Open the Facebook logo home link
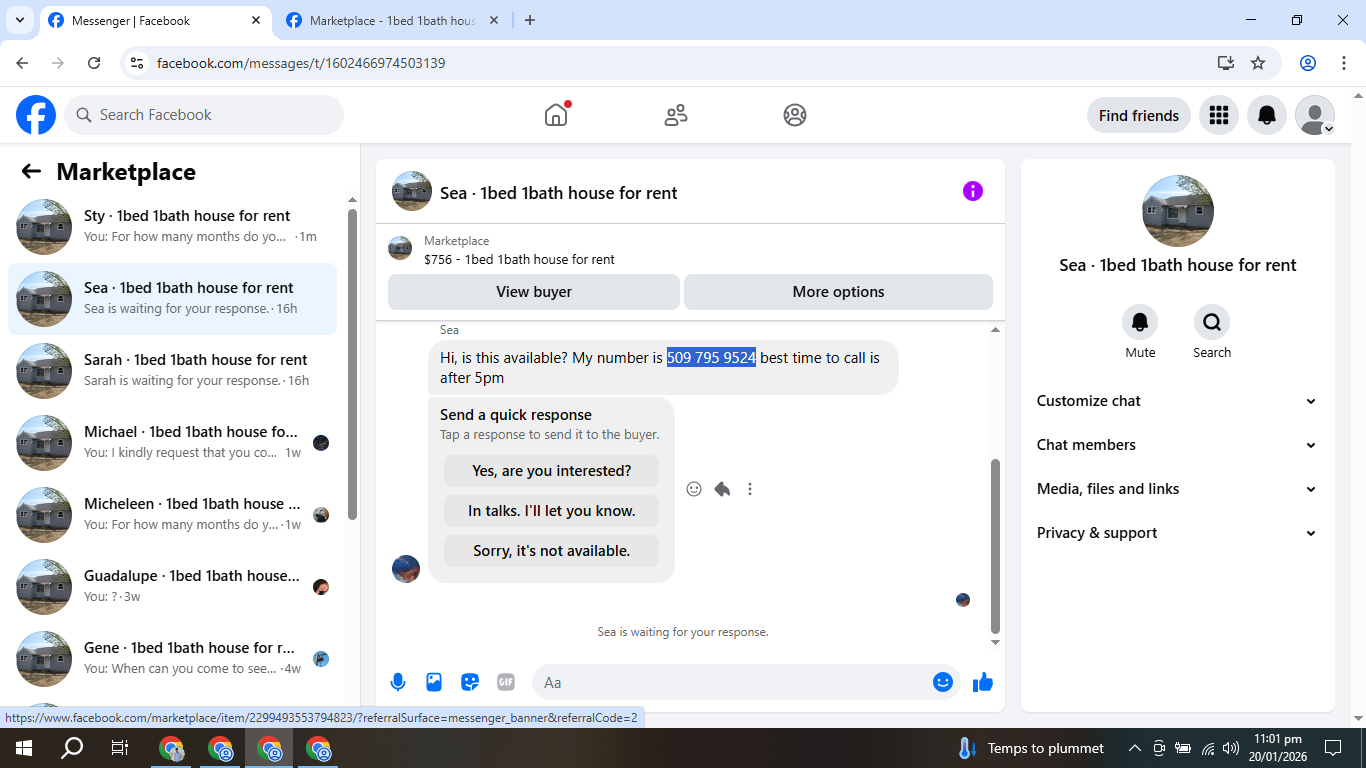Viewport: 1366px width, 768px height. (x=36, y=115)
